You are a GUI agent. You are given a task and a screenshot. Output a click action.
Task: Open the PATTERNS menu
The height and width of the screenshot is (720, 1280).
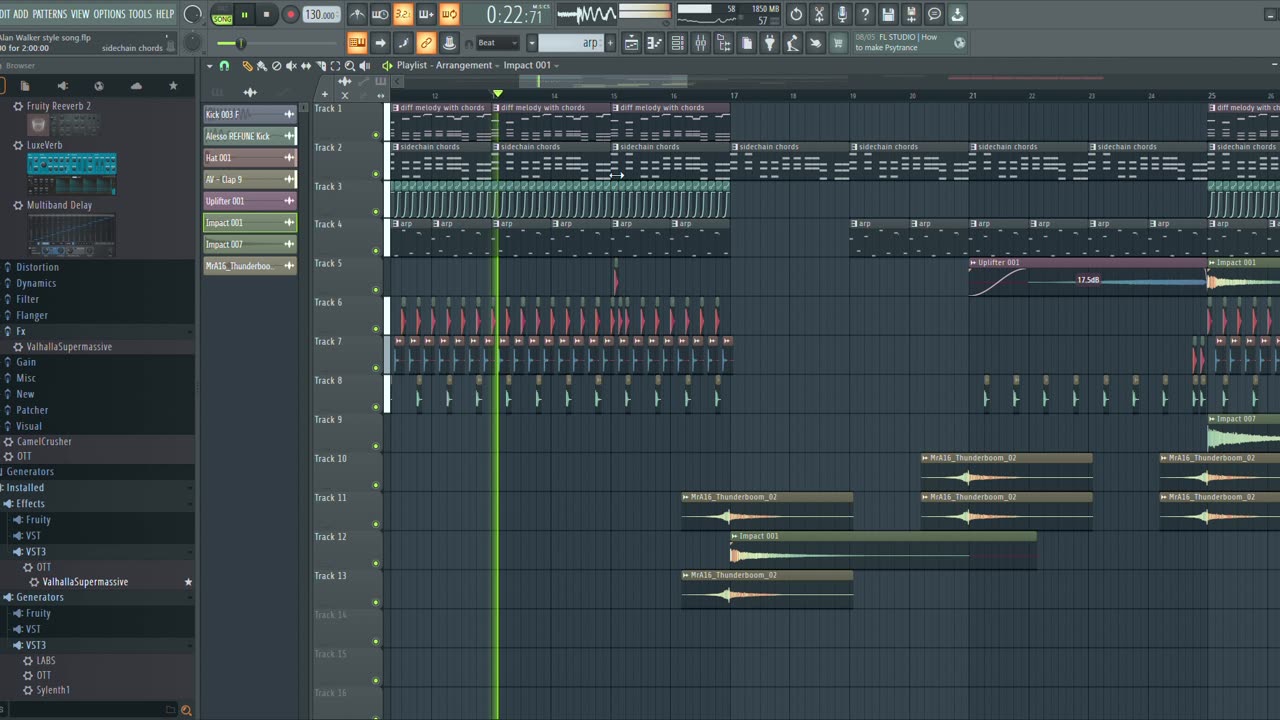49,14
